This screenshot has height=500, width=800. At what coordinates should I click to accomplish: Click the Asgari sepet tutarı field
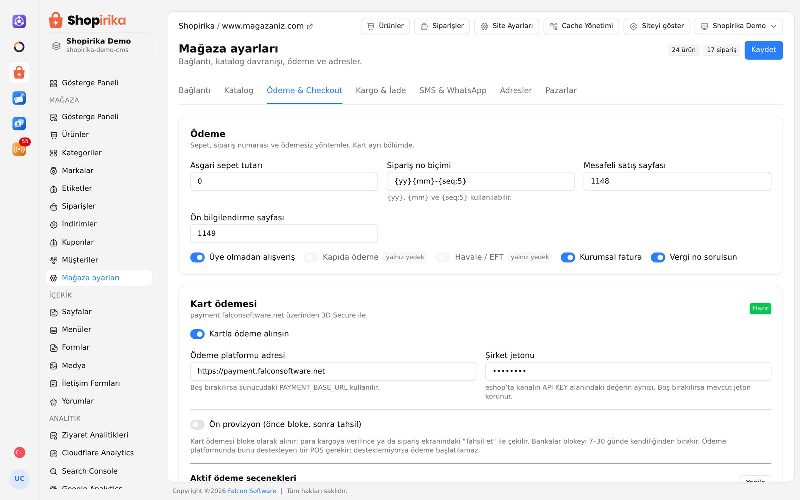click(284, 182)
